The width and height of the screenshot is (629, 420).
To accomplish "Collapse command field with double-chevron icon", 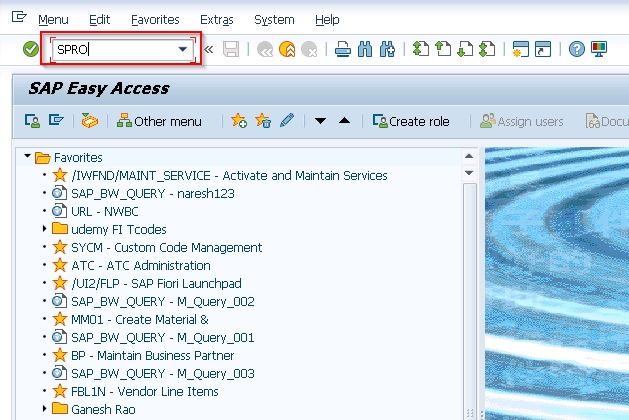I will 209,49.
